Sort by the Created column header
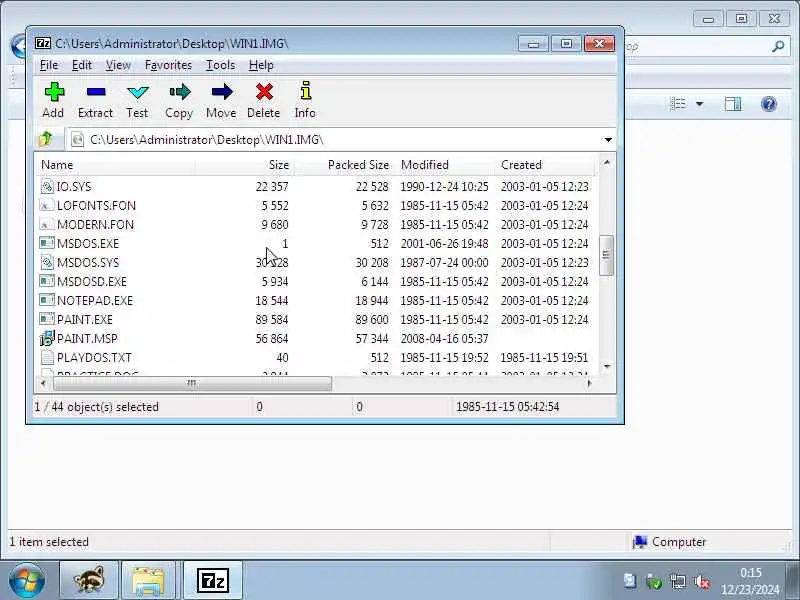Image resolution: width=800 pixels, height=600 pixels. (544, 165)
